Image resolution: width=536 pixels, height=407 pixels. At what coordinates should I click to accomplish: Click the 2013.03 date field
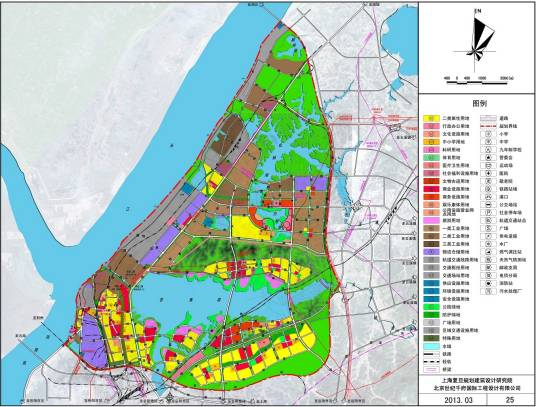(458, 399)
